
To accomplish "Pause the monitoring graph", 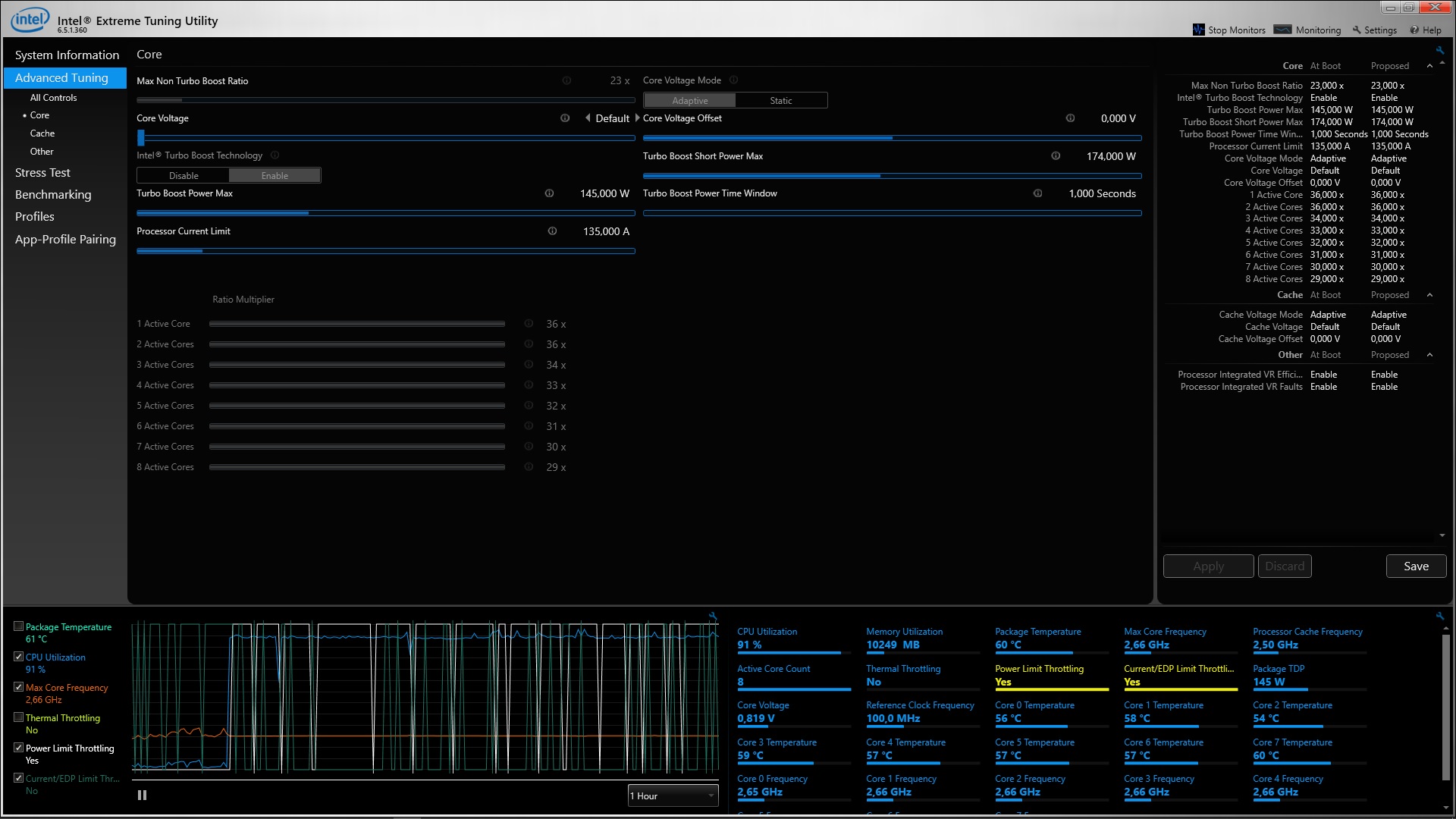I will [x=142, y=795].
